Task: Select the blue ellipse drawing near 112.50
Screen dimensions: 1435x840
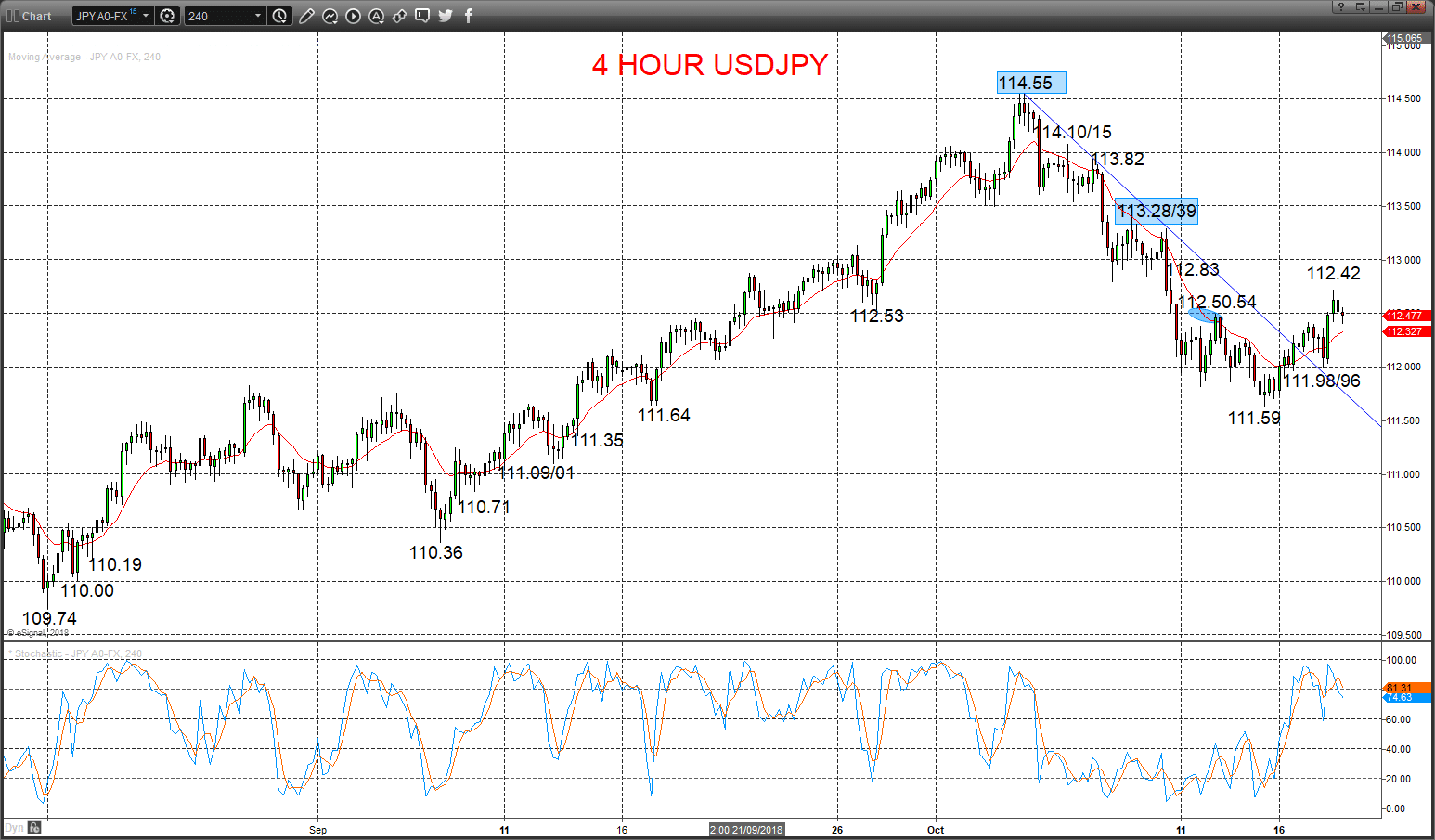Action: click(1205, 316)
